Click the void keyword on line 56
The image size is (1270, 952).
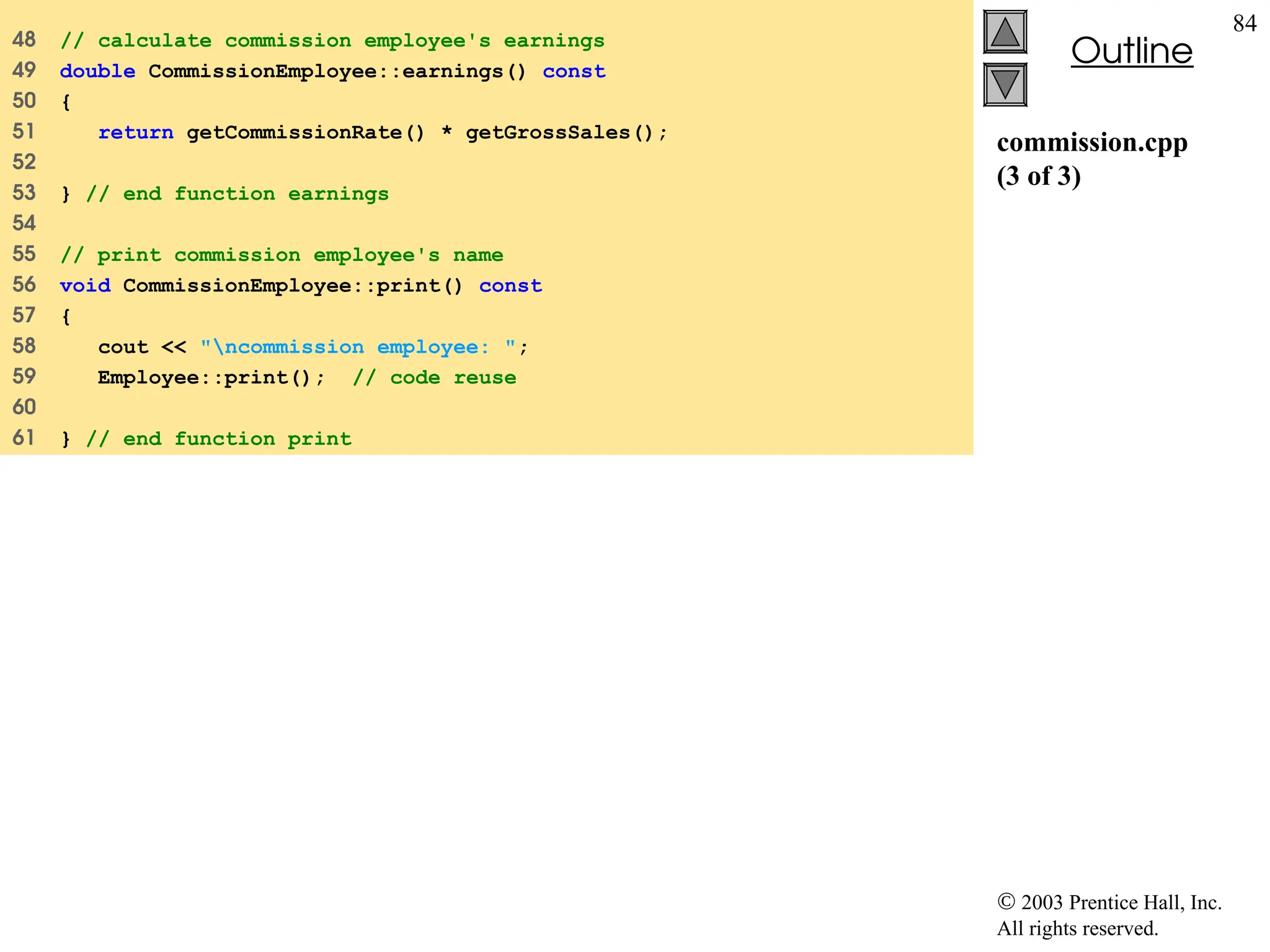(85, 286)
